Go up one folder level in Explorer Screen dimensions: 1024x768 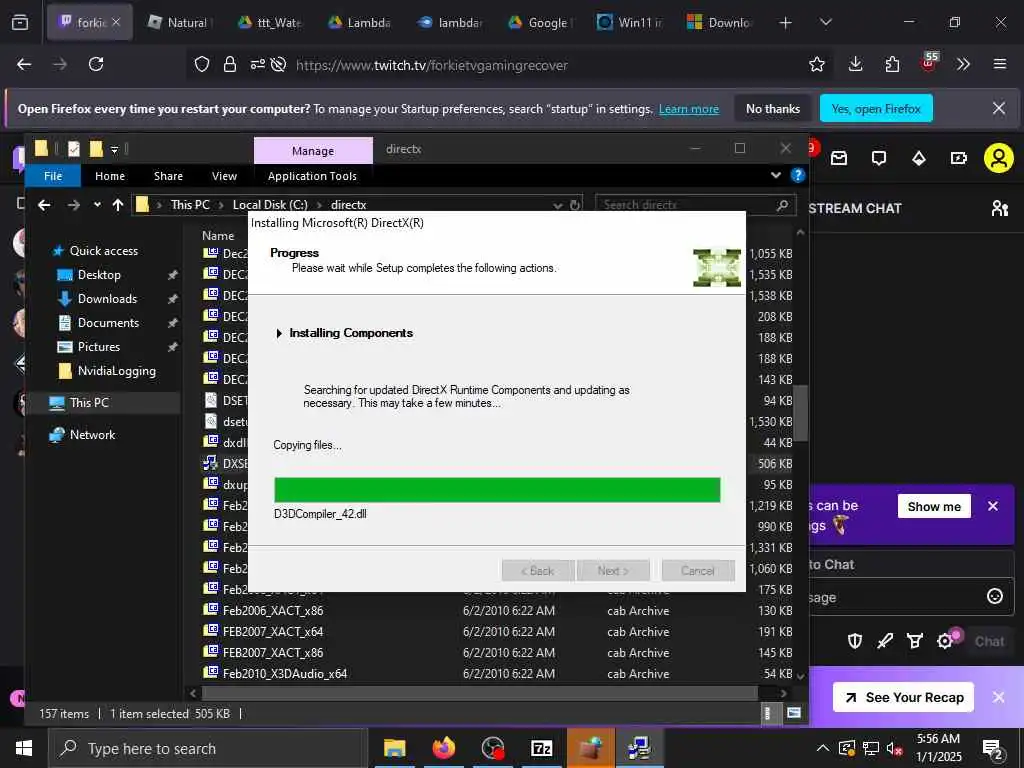click(x=118, y=205)
